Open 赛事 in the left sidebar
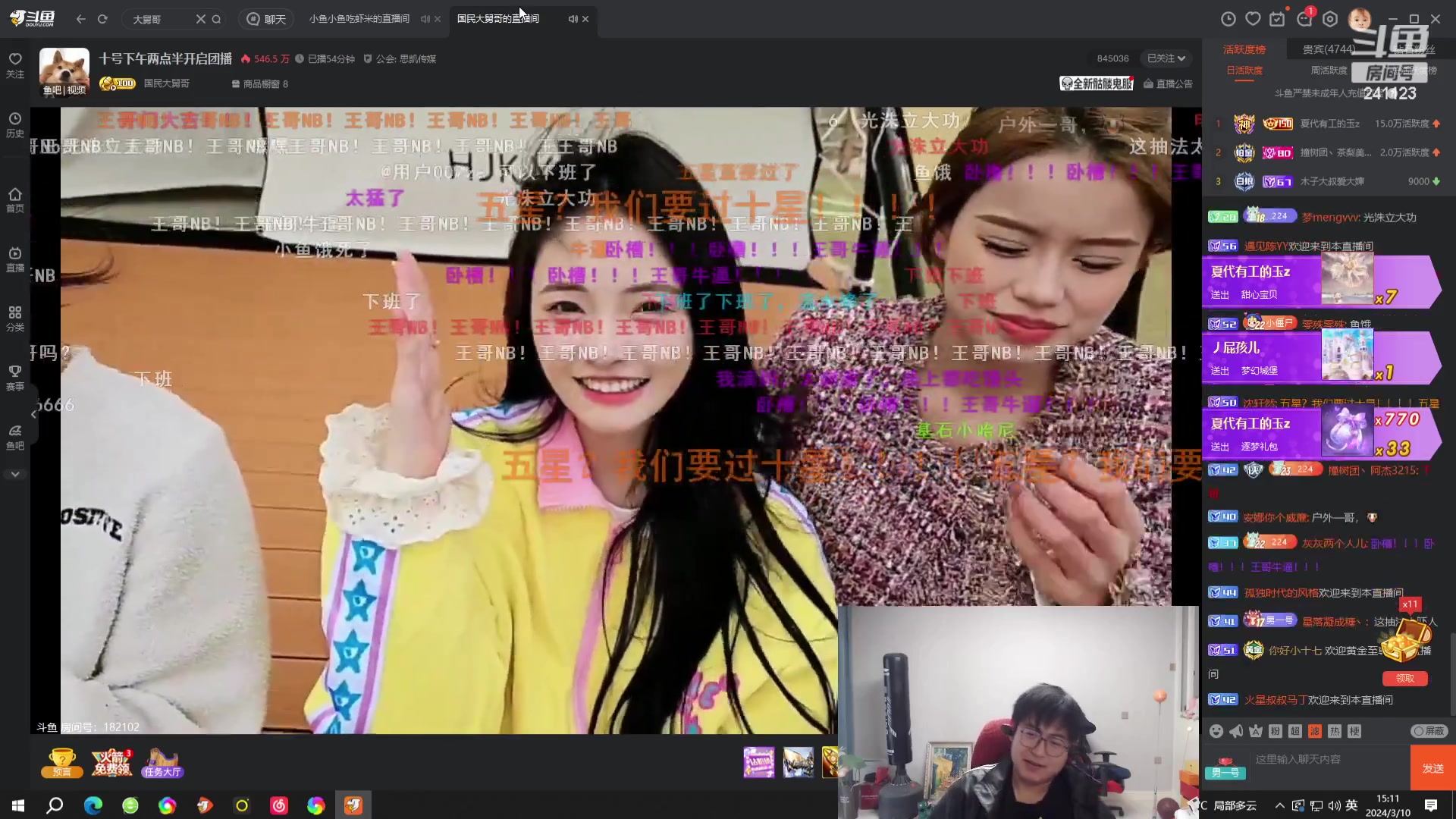This screenshot has height=819, width=1456. pos(15,378)
